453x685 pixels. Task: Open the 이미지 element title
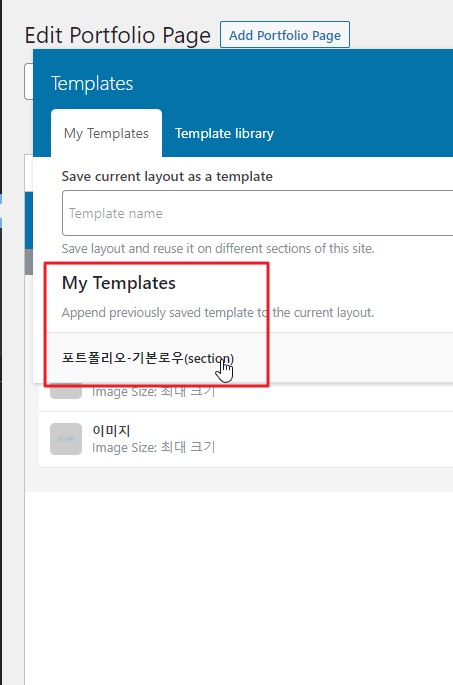(111, 430)
